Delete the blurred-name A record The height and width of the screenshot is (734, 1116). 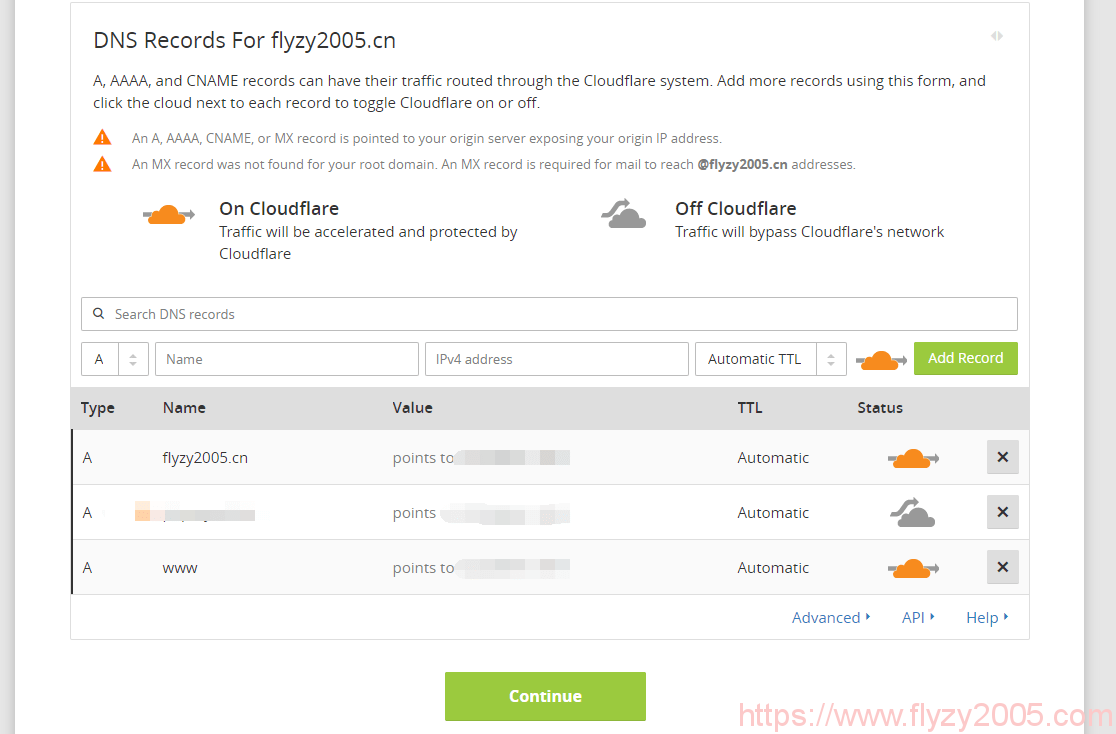pos(1002,512)
